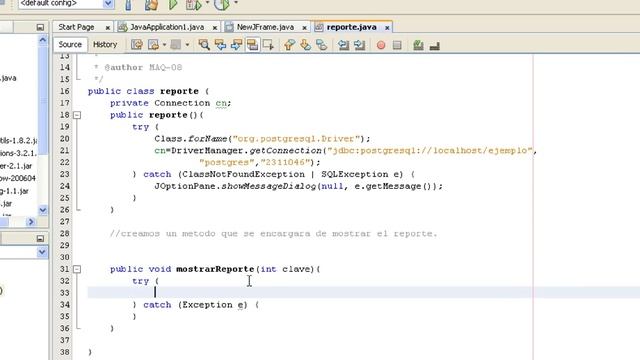The height and width of the screenshot is (360, 640).
Task: Select the g-1.1.jar entry in left panel
Action: click(14, 191)
